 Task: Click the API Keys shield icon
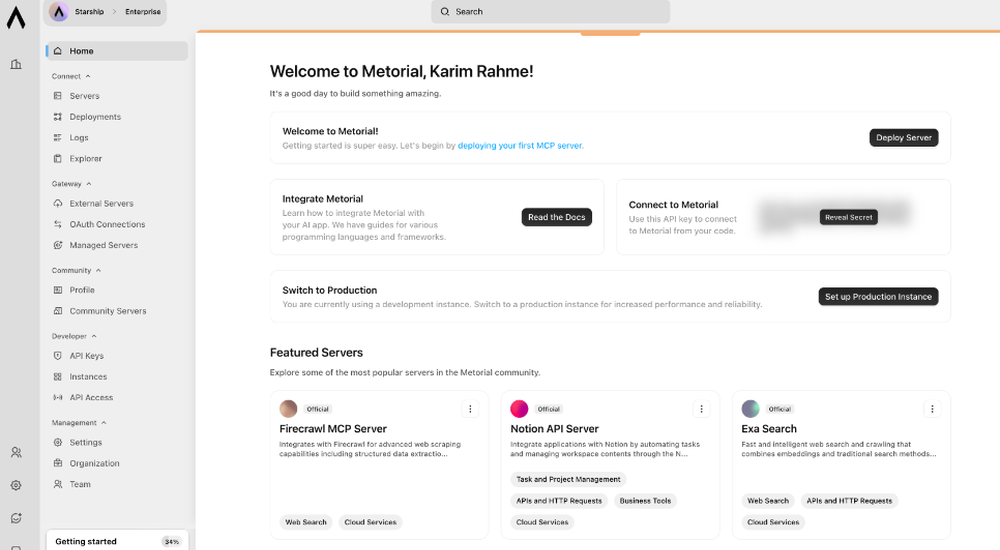(x=58, y=355)
